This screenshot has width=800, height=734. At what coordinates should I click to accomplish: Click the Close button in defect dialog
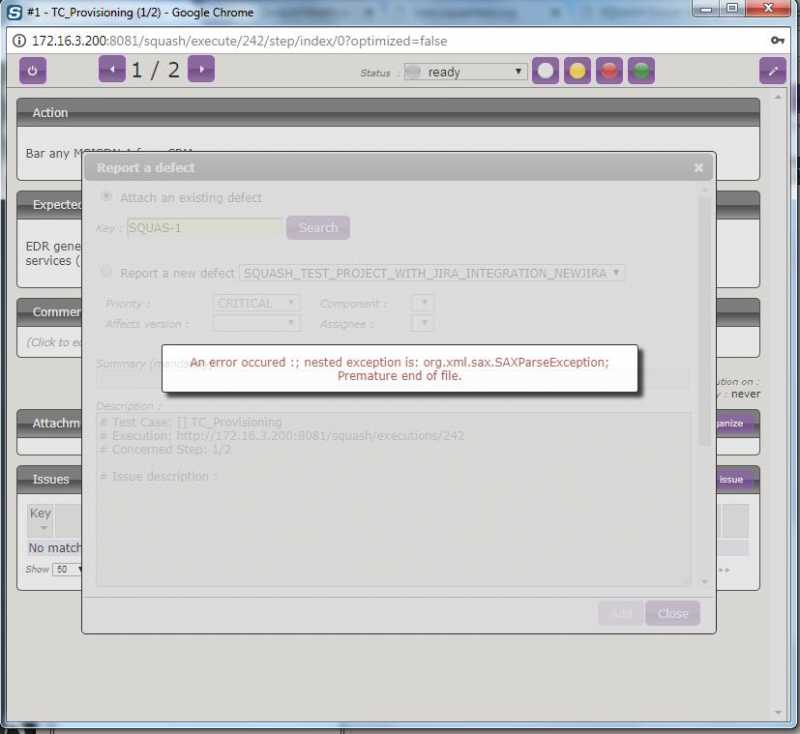click(672, 613)
